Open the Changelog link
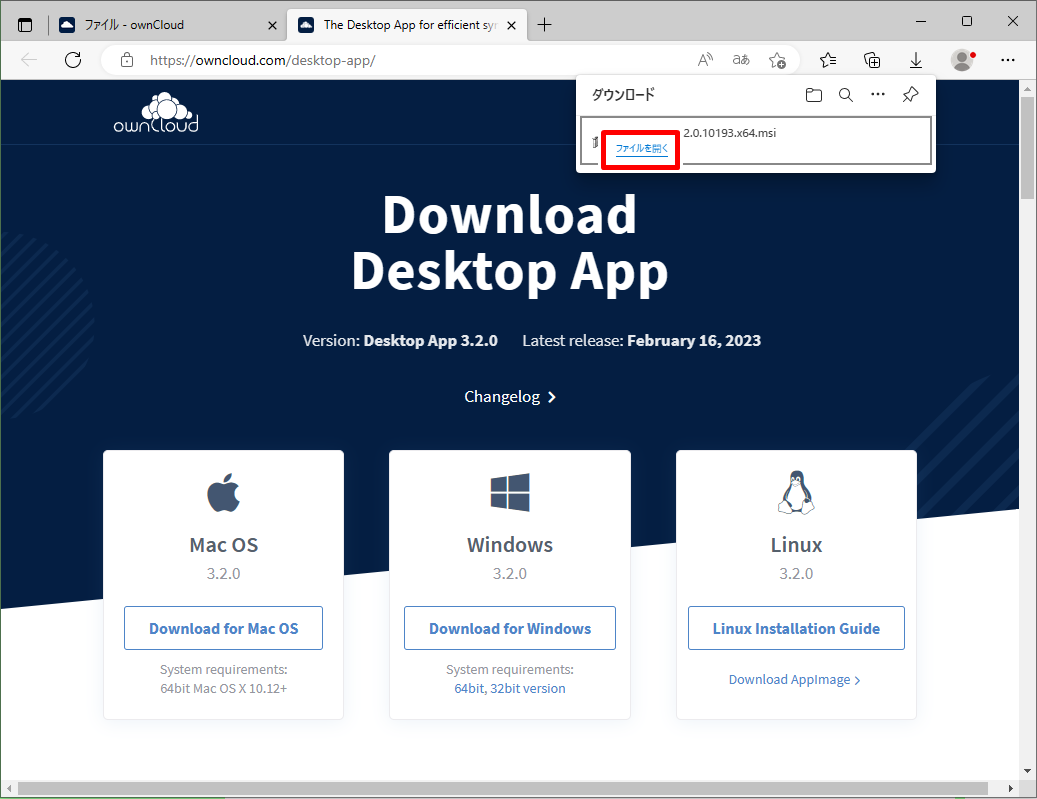The width and height of the screenshot is (1037, 799). [x=510, y=397]
